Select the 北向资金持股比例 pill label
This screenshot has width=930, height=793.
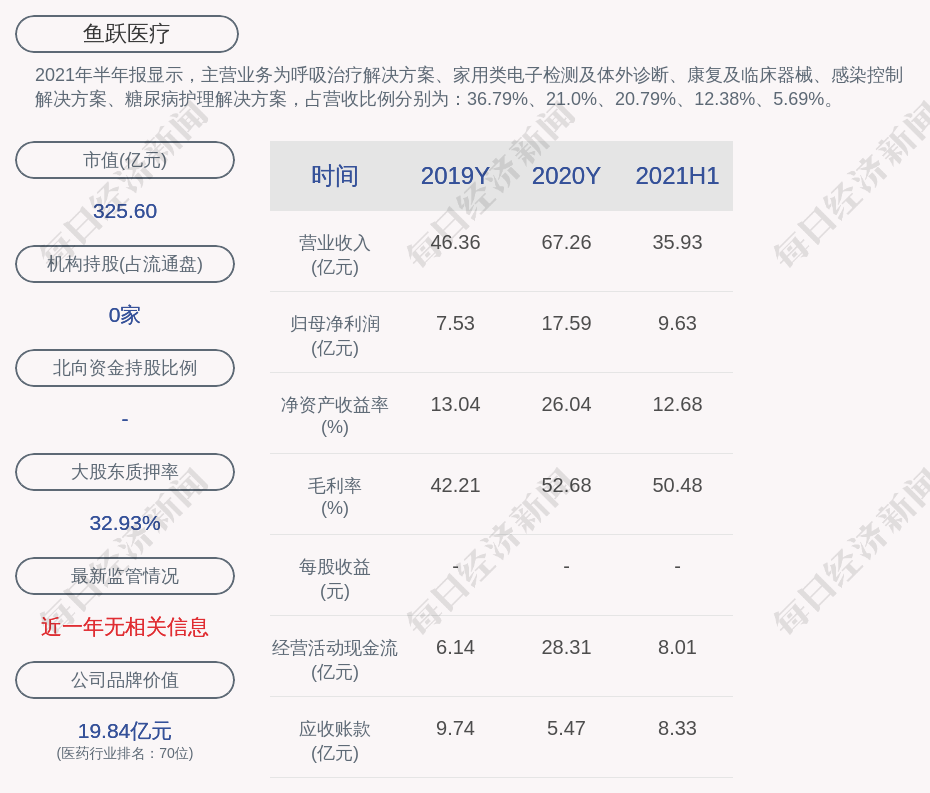[x=125, y=368]
